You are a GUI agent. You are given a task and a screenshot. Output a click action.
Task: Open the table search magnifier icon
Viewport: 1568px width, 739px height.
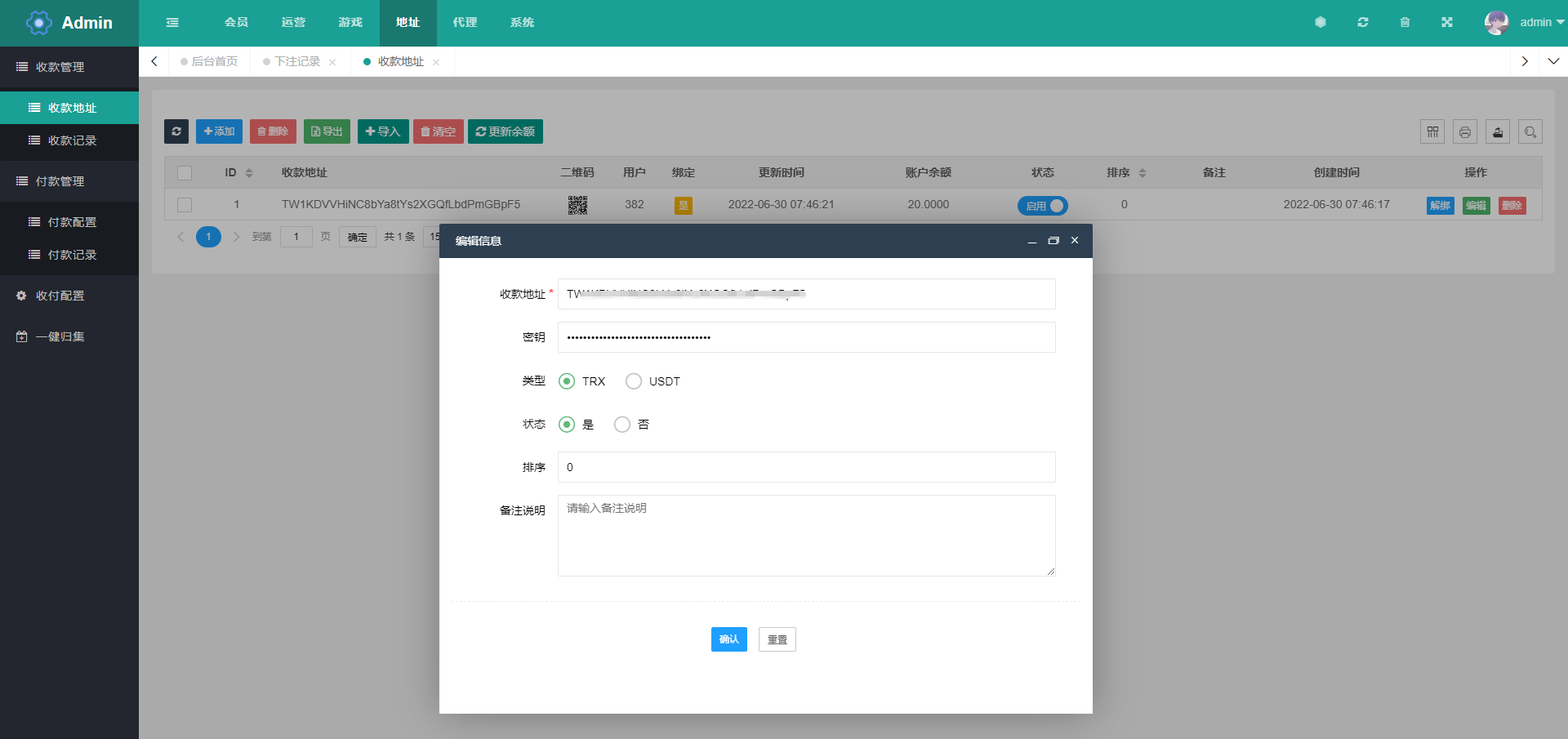point(1530,131)
